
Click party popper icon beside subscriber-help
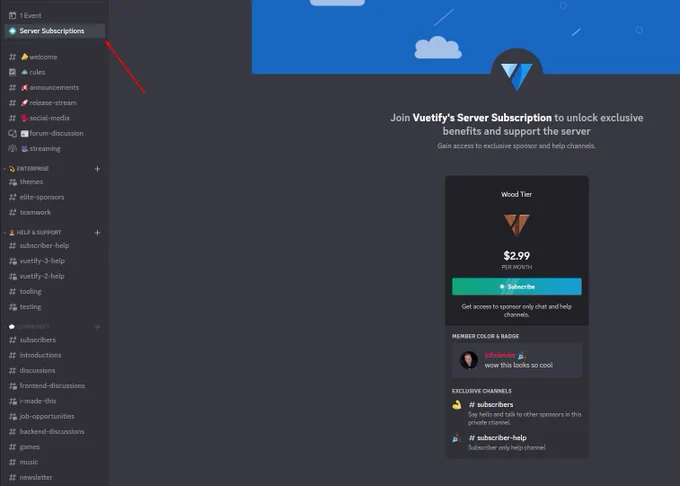[457, 438]
